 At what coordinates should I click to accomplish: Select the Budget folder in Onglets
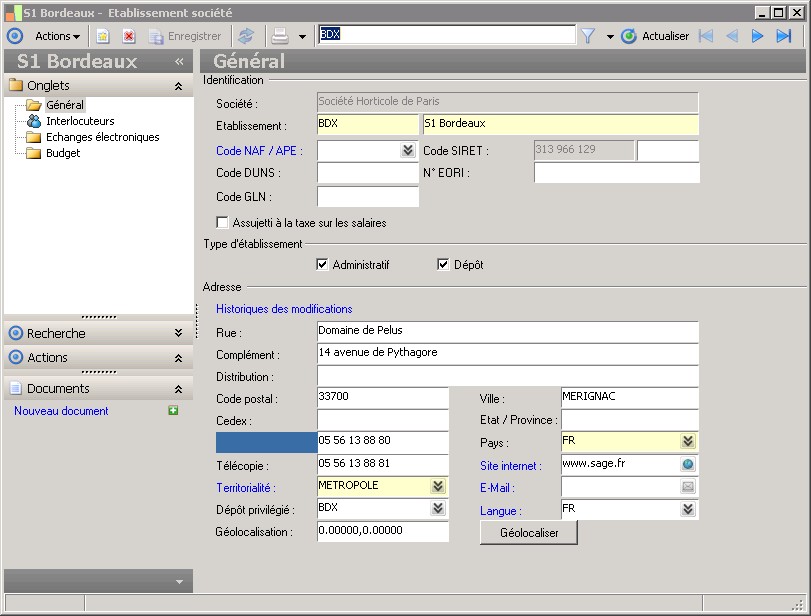pyautogui.click(x=63, y=153)
